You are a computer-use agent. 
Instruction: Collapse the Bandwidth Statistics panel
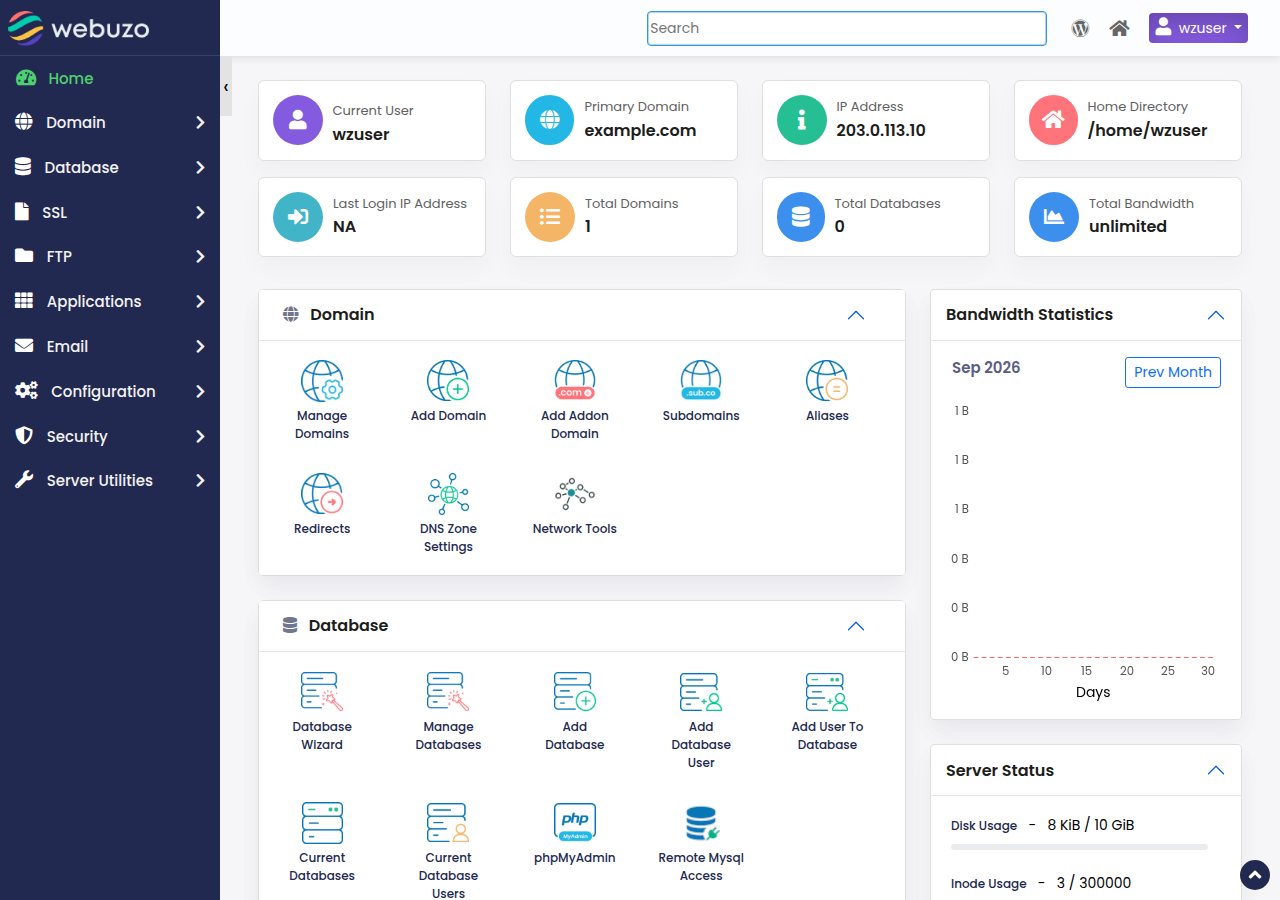[1216, 315]
